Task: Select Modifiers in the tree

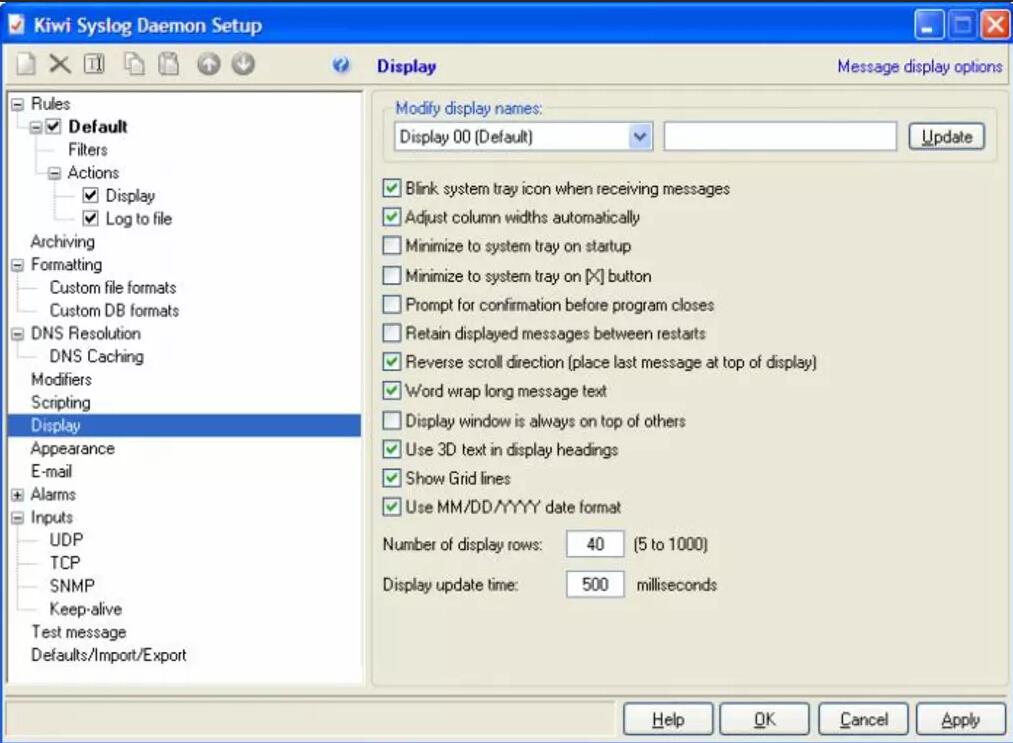Action: tap(61, 380)
